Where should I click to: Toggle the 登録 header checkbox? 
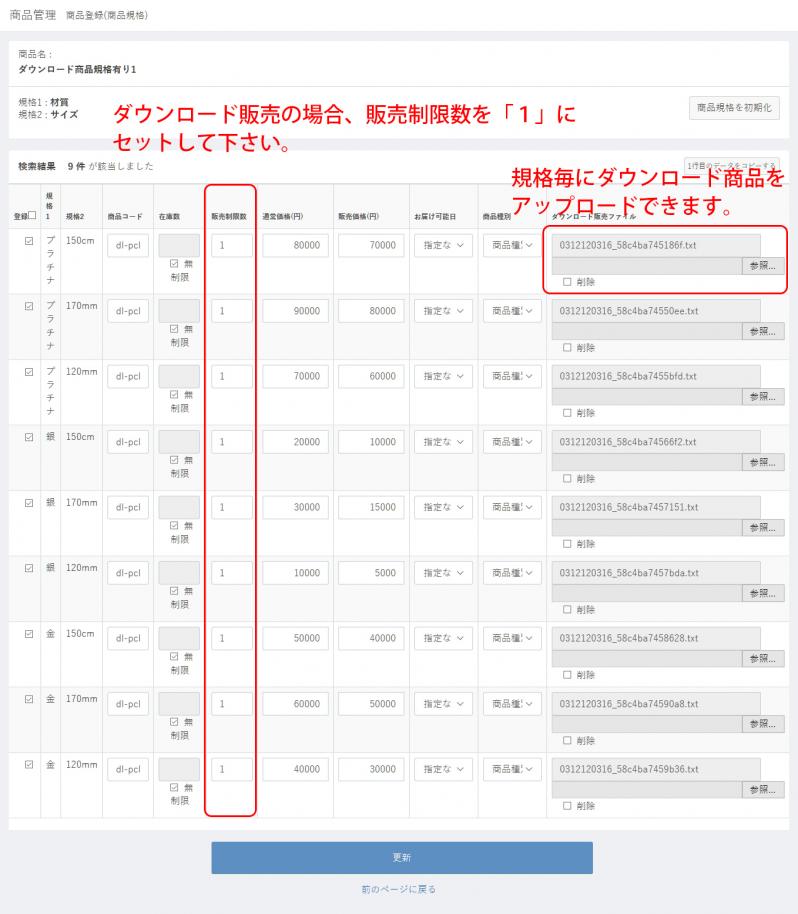32,215
